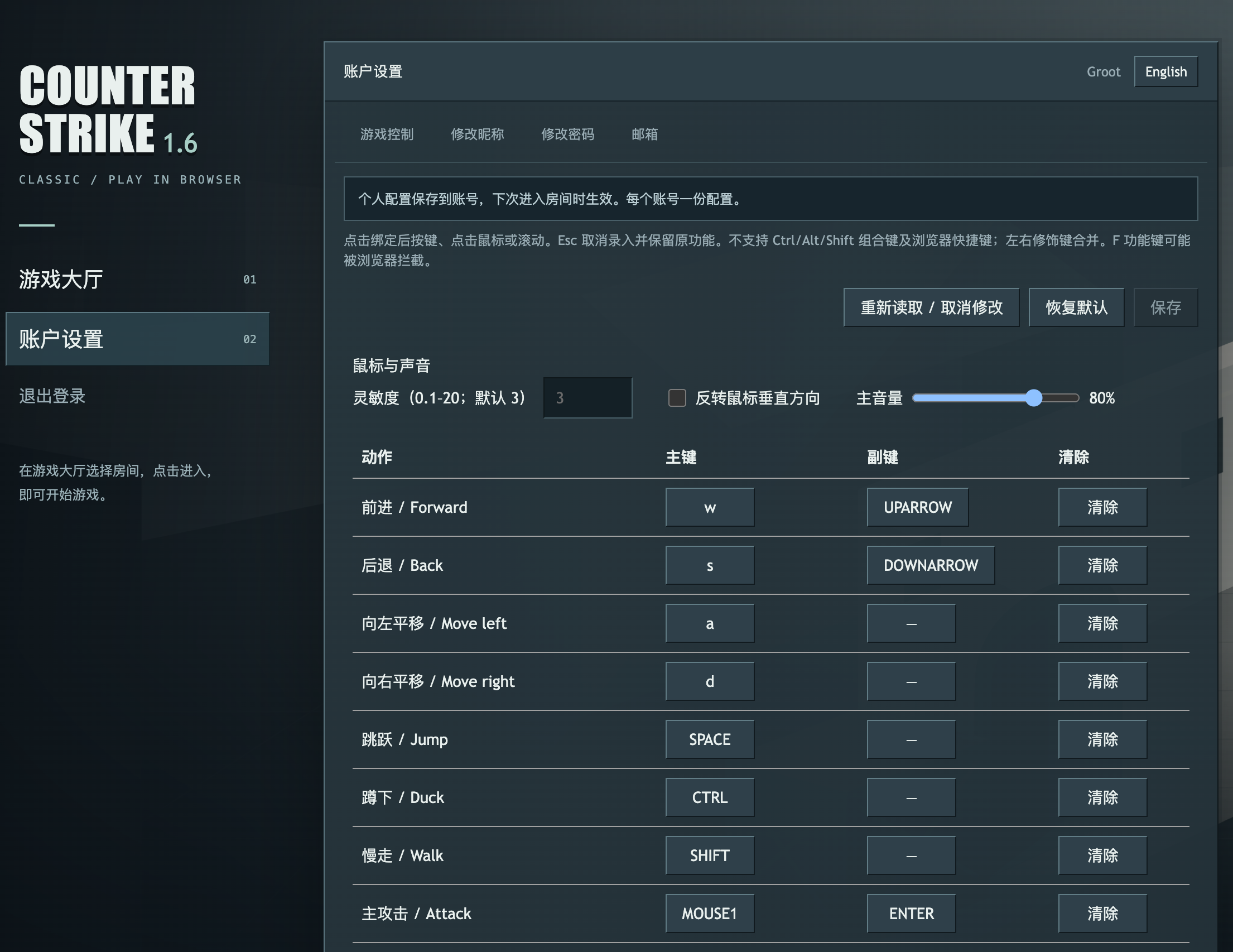Switch language with the English button
Viewport: 1233px width, 952px height.
coord(1166,72)
